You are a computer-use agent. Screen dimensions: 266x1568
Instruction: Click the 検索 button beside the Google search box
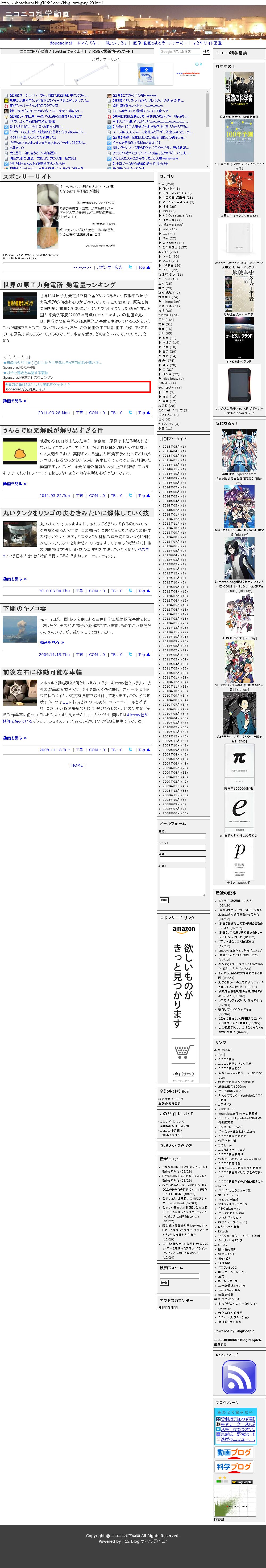tap(206, 52)
